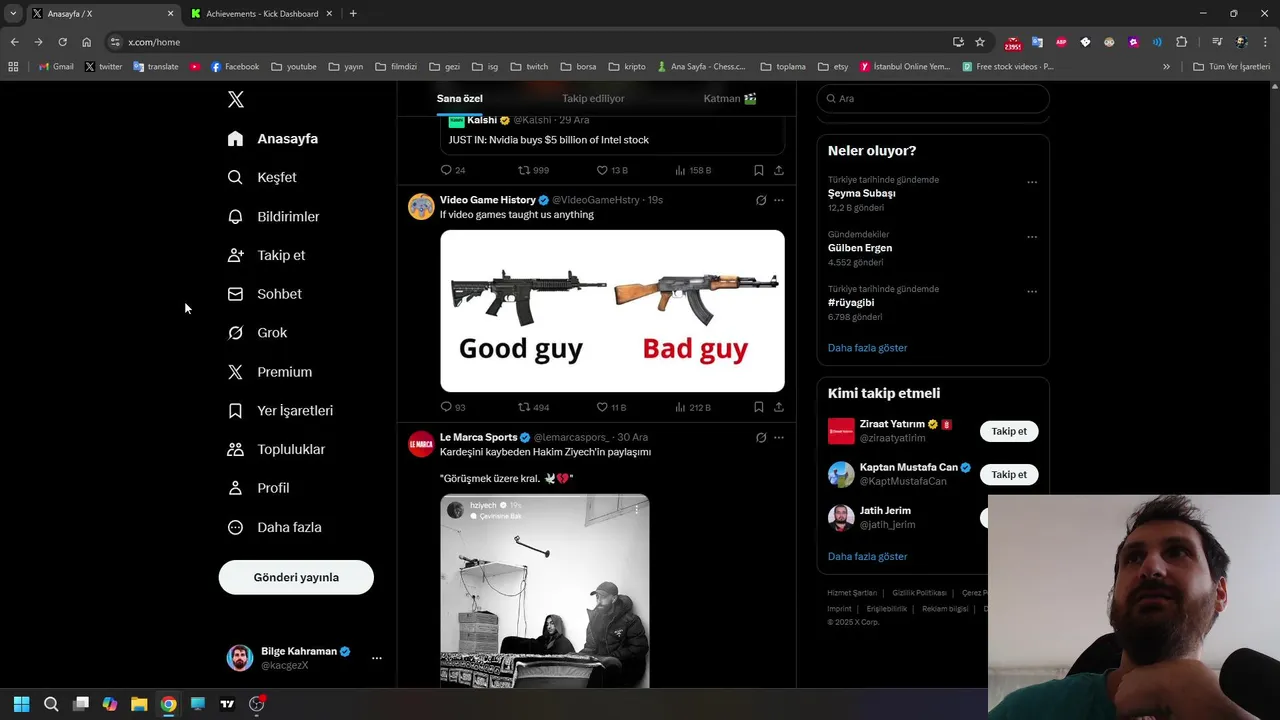Open Tüm Yer İşaretleri folder
This screenshot has width=1280, height=720.
(x=1231, y=67)
